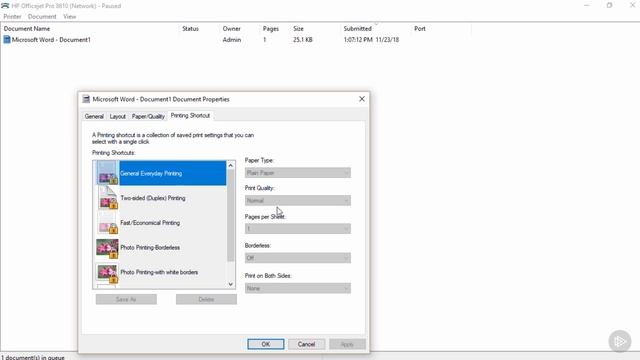Switch to the General tab
The height and width of the screenshot is (360, 640).
[x=94, y=116]
